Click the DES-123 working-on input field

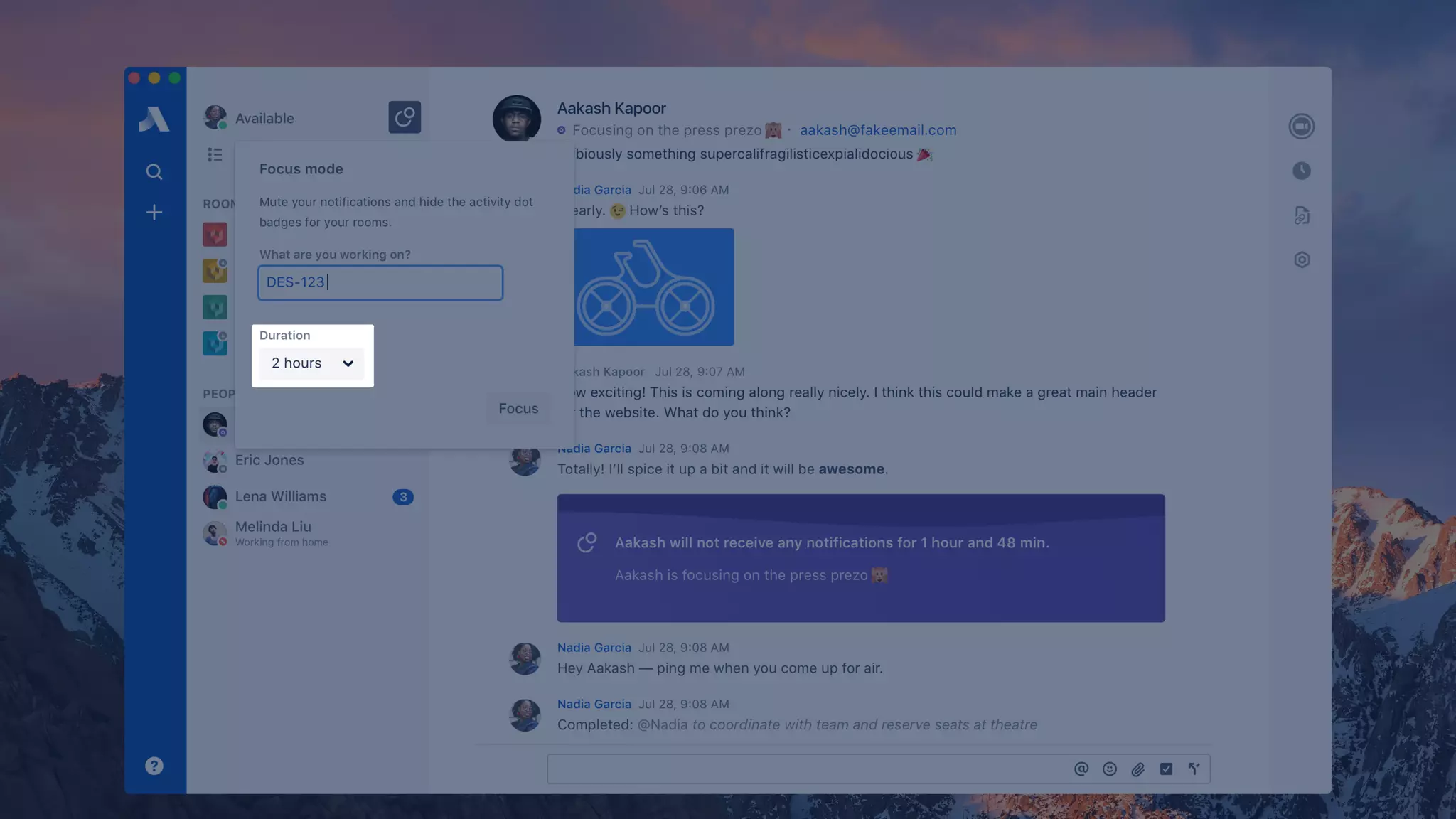380,282
